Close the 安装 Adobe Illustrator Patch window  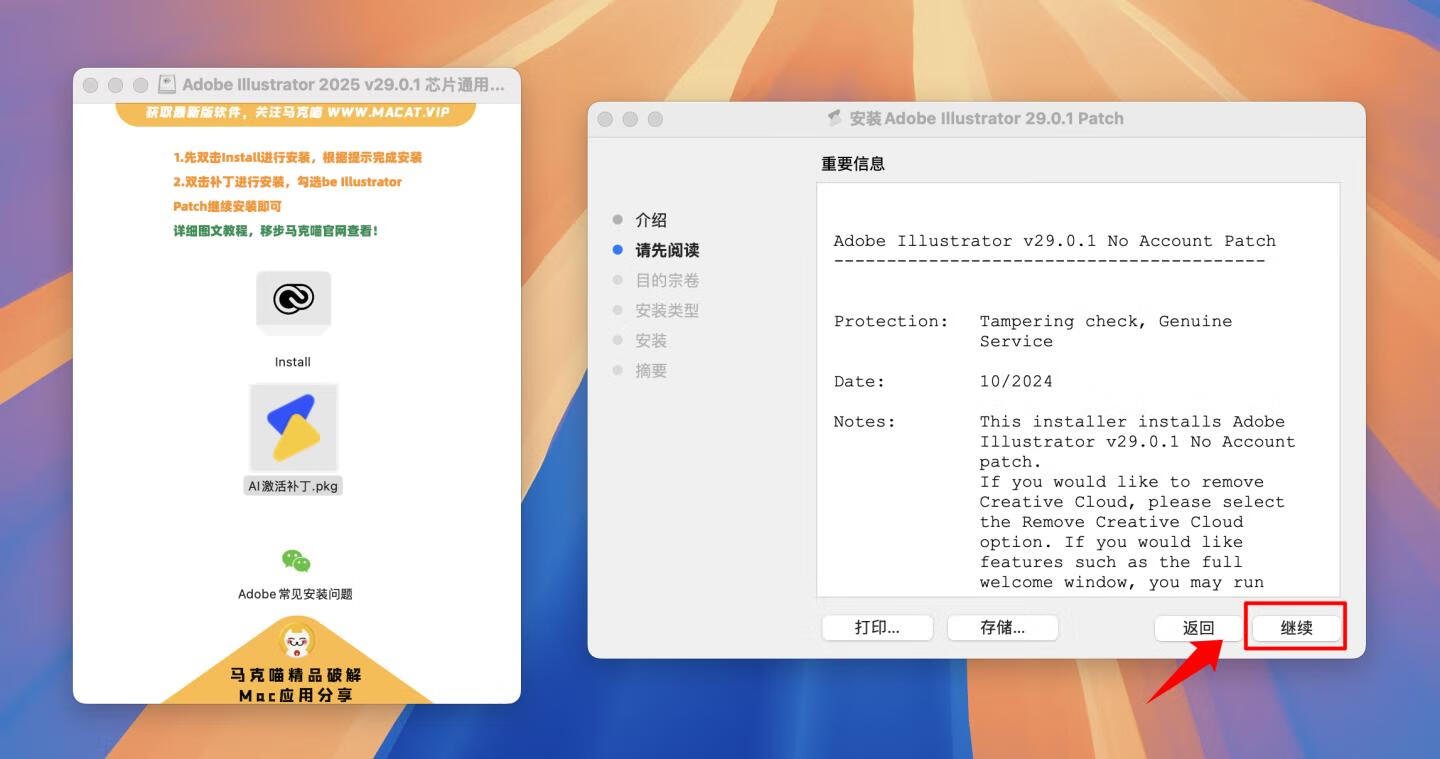click(605, 119)
